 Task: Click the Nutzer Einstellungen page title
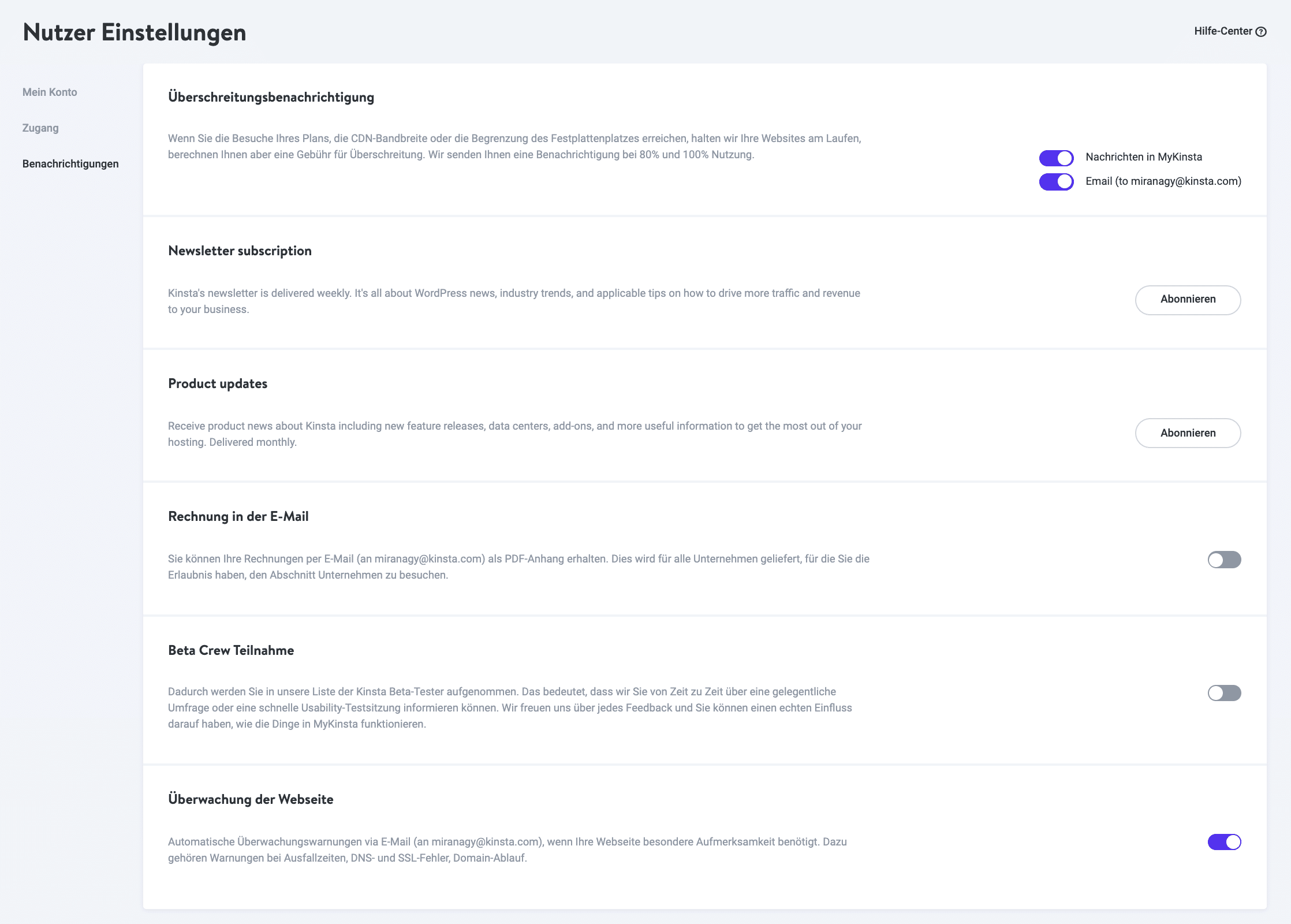135,32
